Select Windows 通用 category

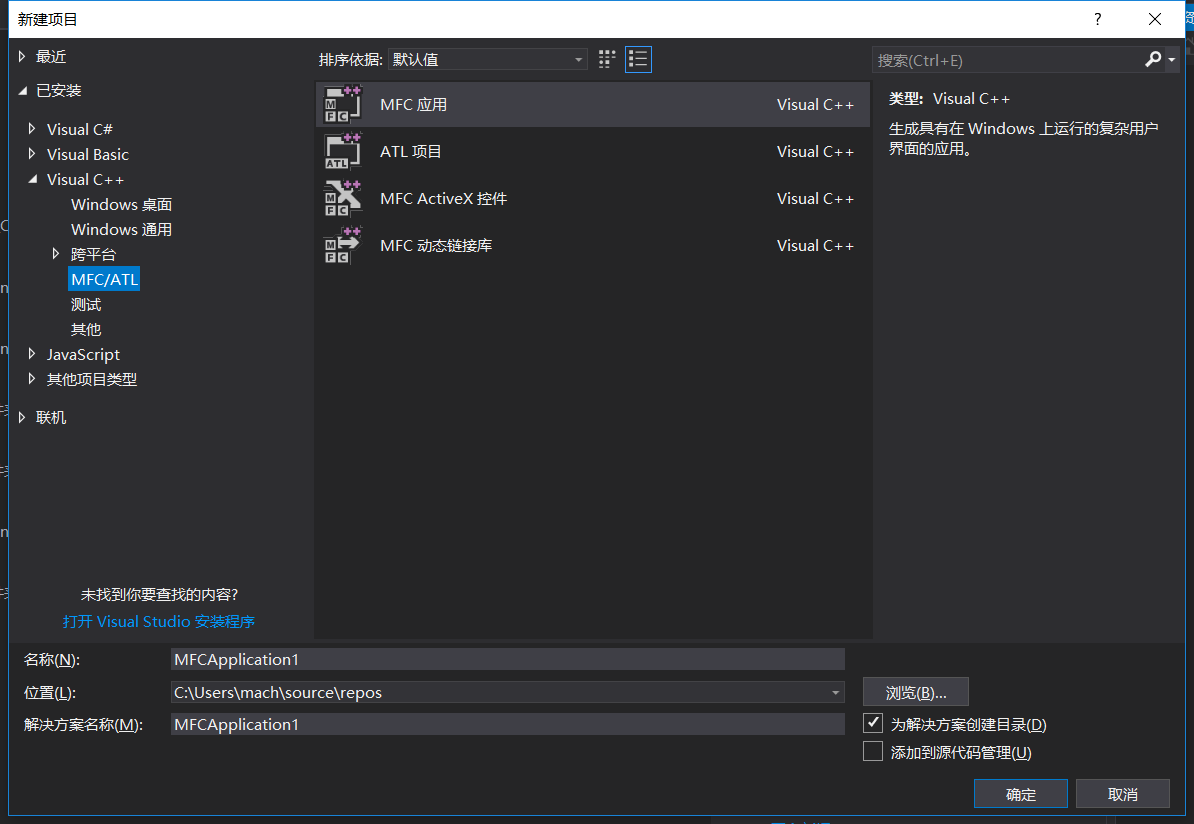point(121,229)
